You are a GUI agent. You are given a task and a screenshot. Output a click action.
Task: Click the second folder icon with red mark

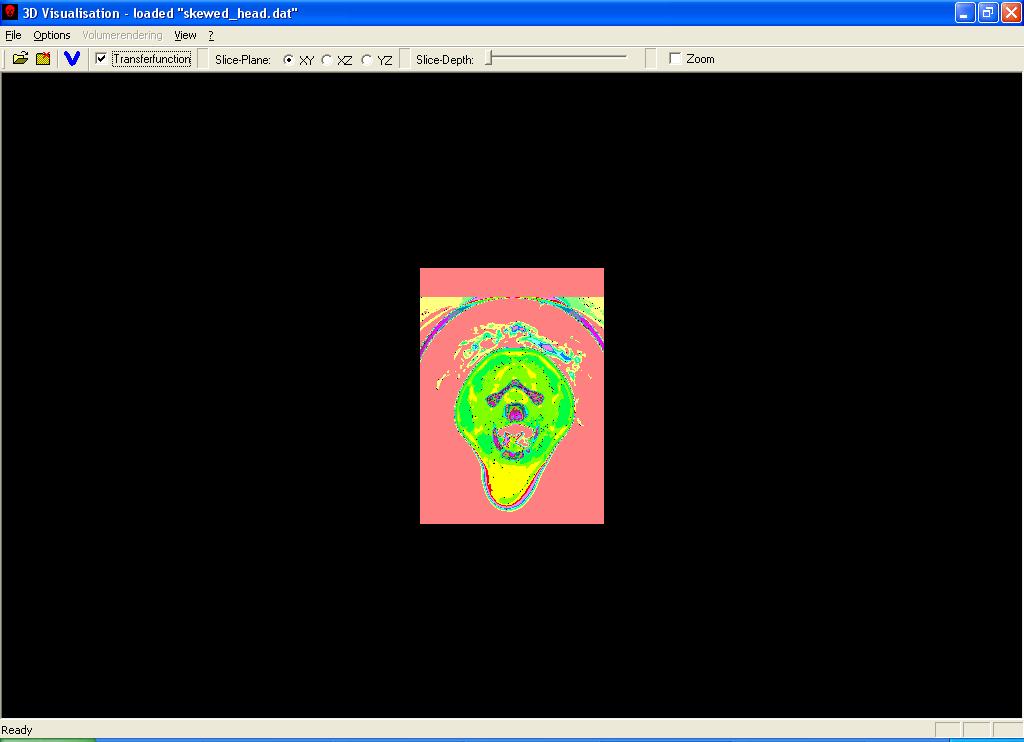pyautogui.click(x=43, y=59)
